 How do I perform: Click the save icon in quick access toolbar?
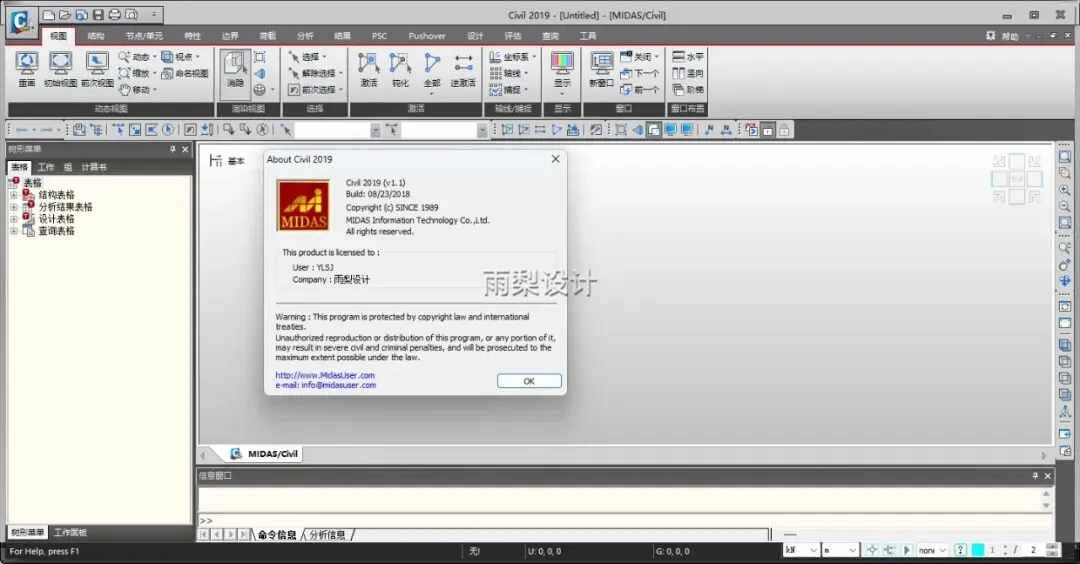click(98, 14)
